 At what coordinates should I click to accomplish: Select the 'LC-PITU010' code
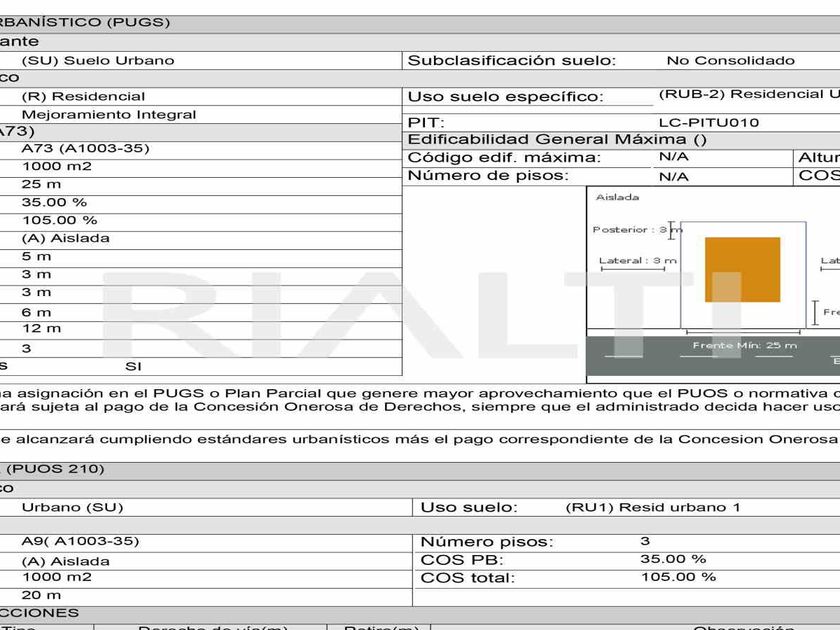pyautogui.click(x=709, y=123)
